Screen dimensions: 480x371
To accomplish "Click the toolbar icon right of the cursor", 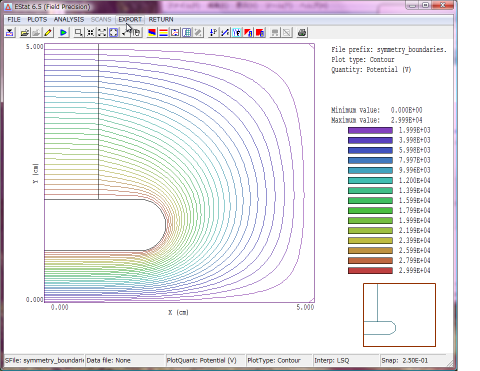I will (136, 33).
